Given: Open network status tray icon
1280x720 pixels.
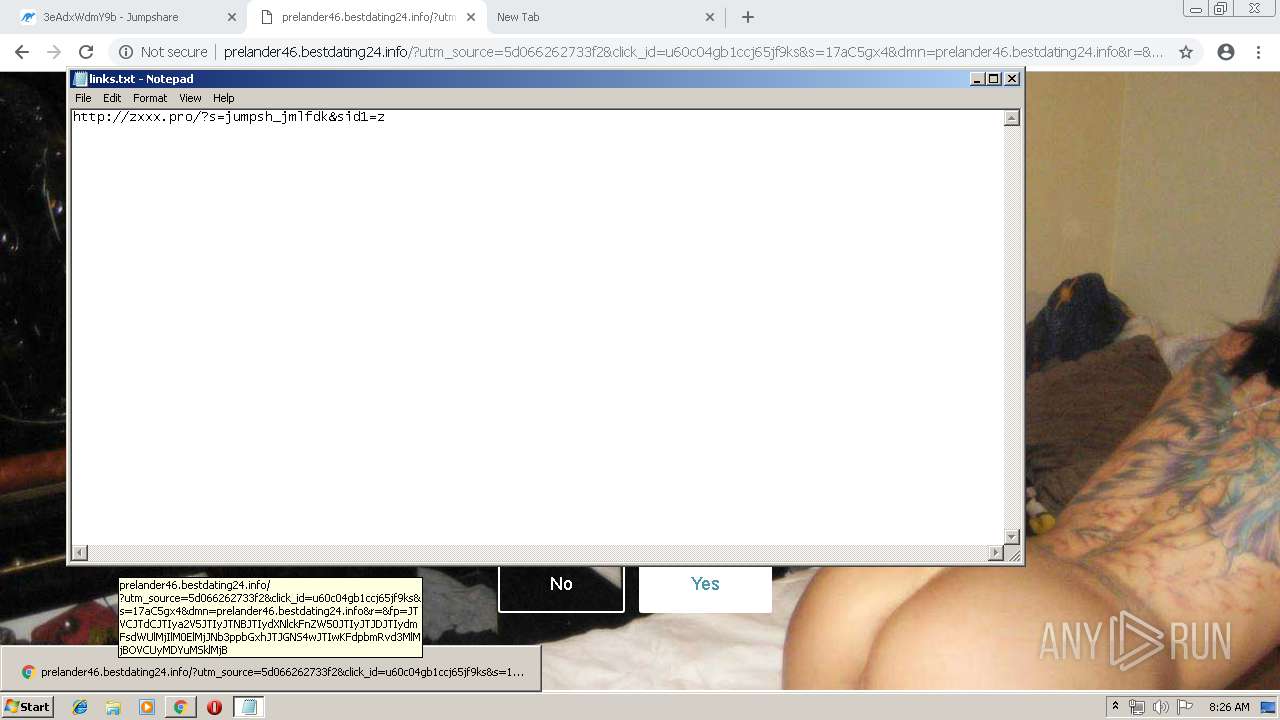Looking at the screenshot, I should [x=1137, y=707].
